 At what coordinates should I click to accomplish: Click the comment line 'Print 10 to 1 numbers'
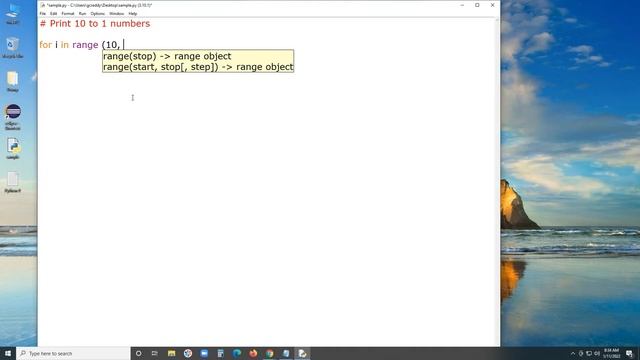click(95, 24)
